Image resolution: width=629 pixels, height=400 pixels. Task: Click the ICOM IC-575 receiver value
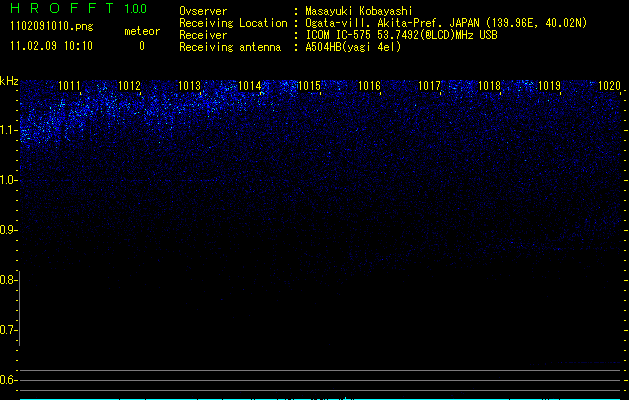401,35
